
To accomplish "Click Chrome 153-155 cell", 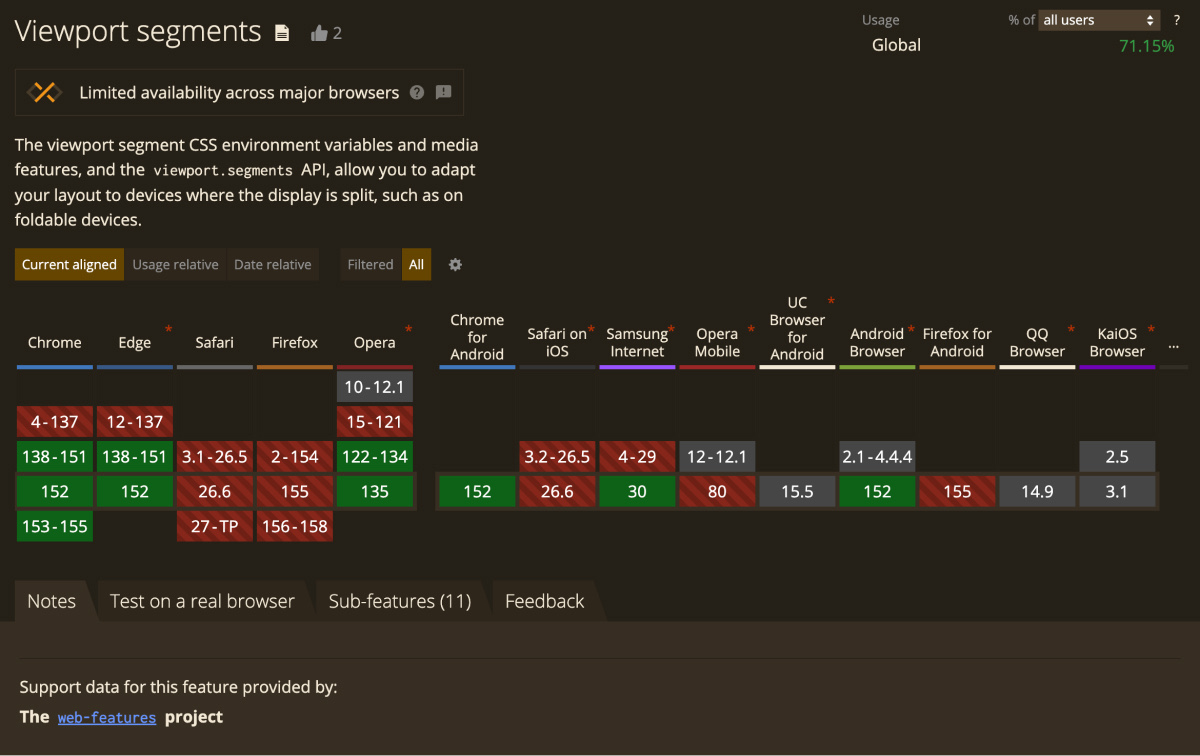I will [55, 526].
